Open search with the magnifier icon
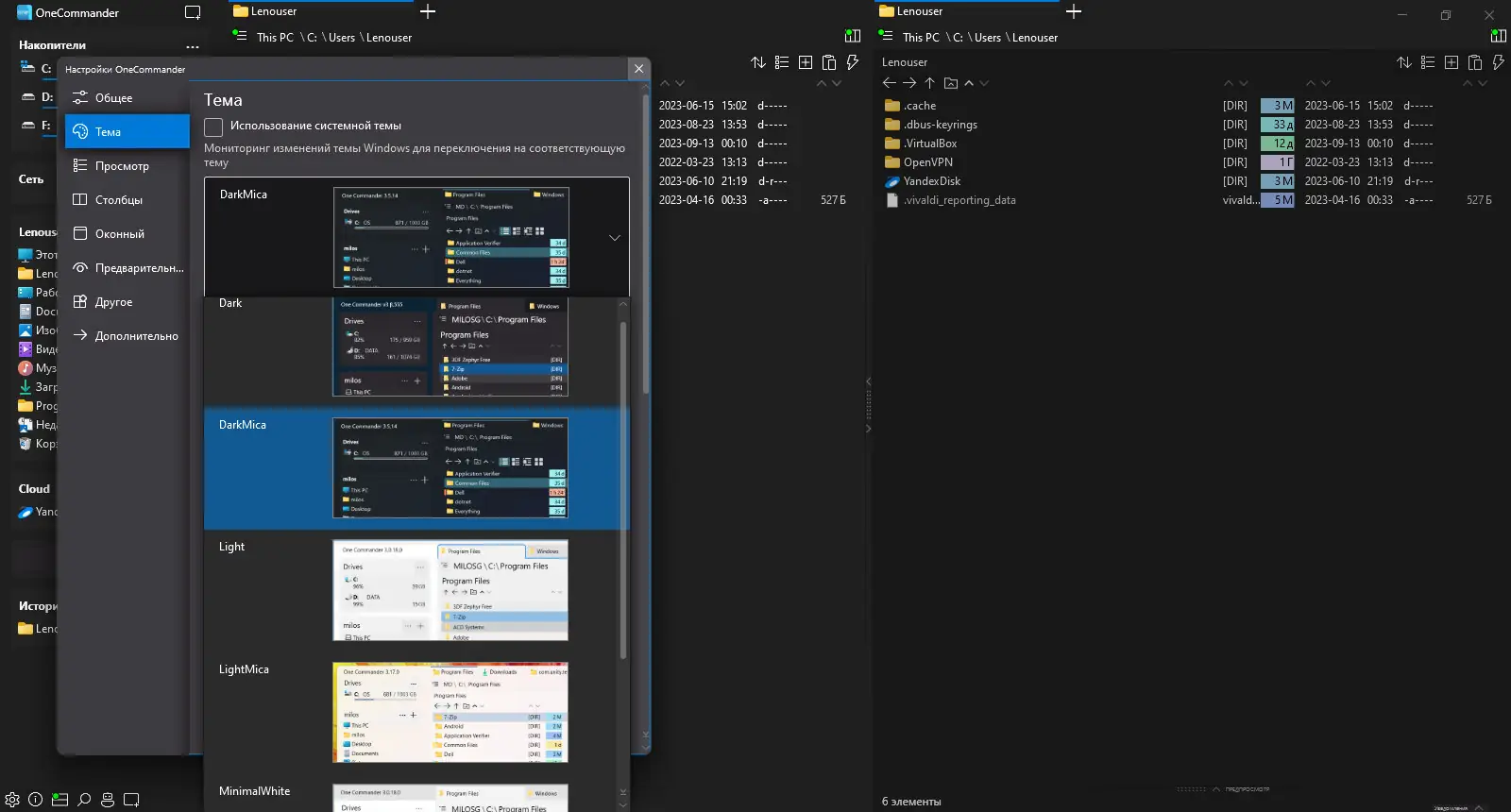 (84, 800)
